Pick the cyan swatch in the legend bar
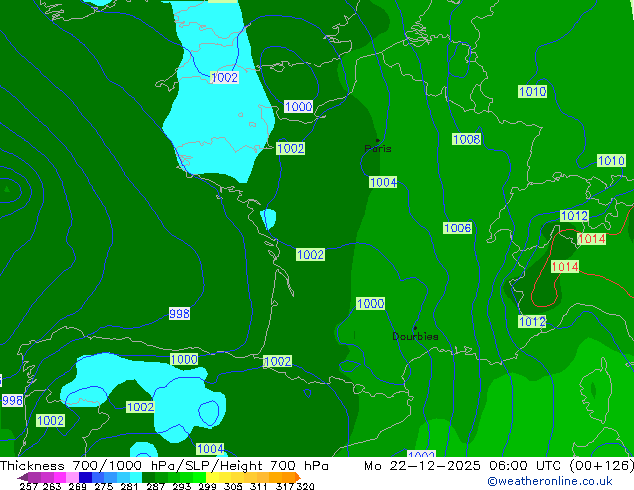The width and height of the screenshot is (634, 490). [x=136, y=477]
